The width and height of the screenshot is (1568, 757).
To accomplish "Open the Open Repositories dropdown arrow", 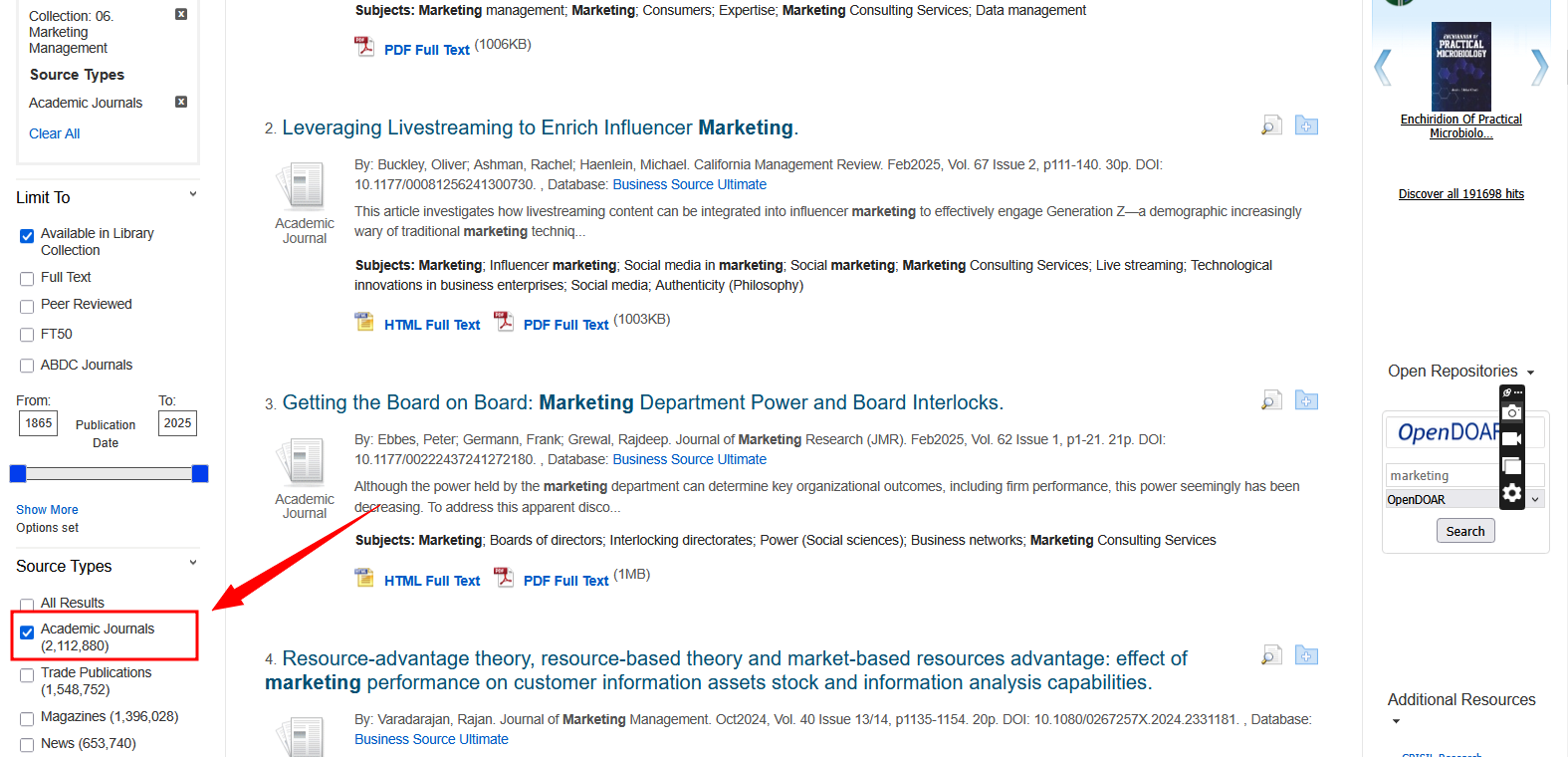I will pyautogui.click(x=1530, y=373).
